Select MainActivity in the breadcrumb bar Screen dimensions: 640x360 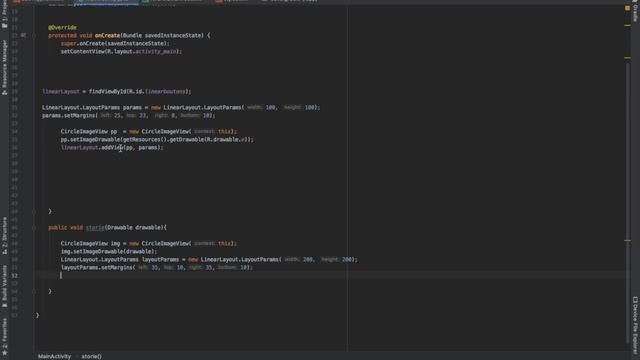pos(54,356)
